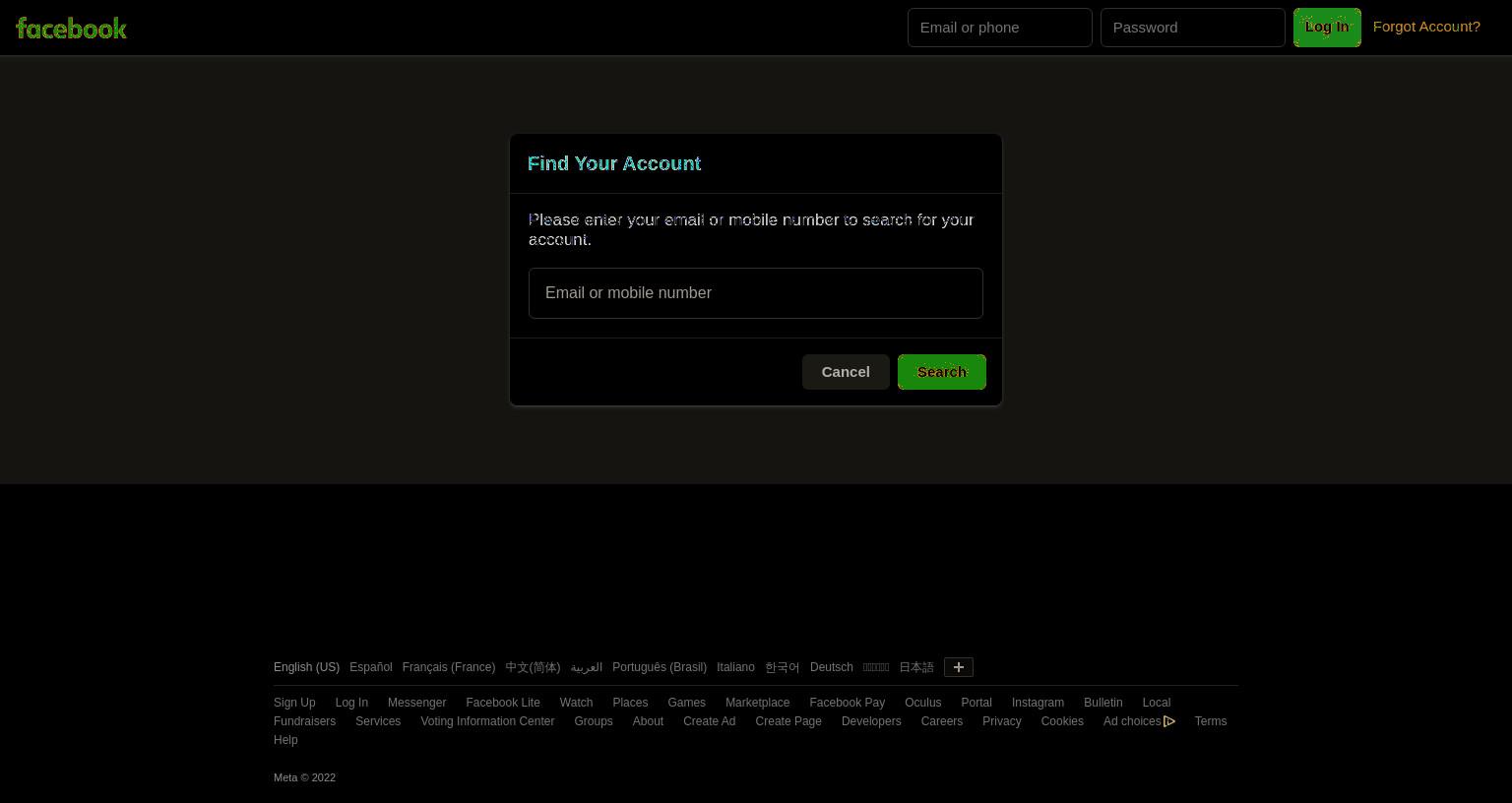The image size is (1512, 803).
Task: Open the Services footer link
Action: (x=378, y=721)
